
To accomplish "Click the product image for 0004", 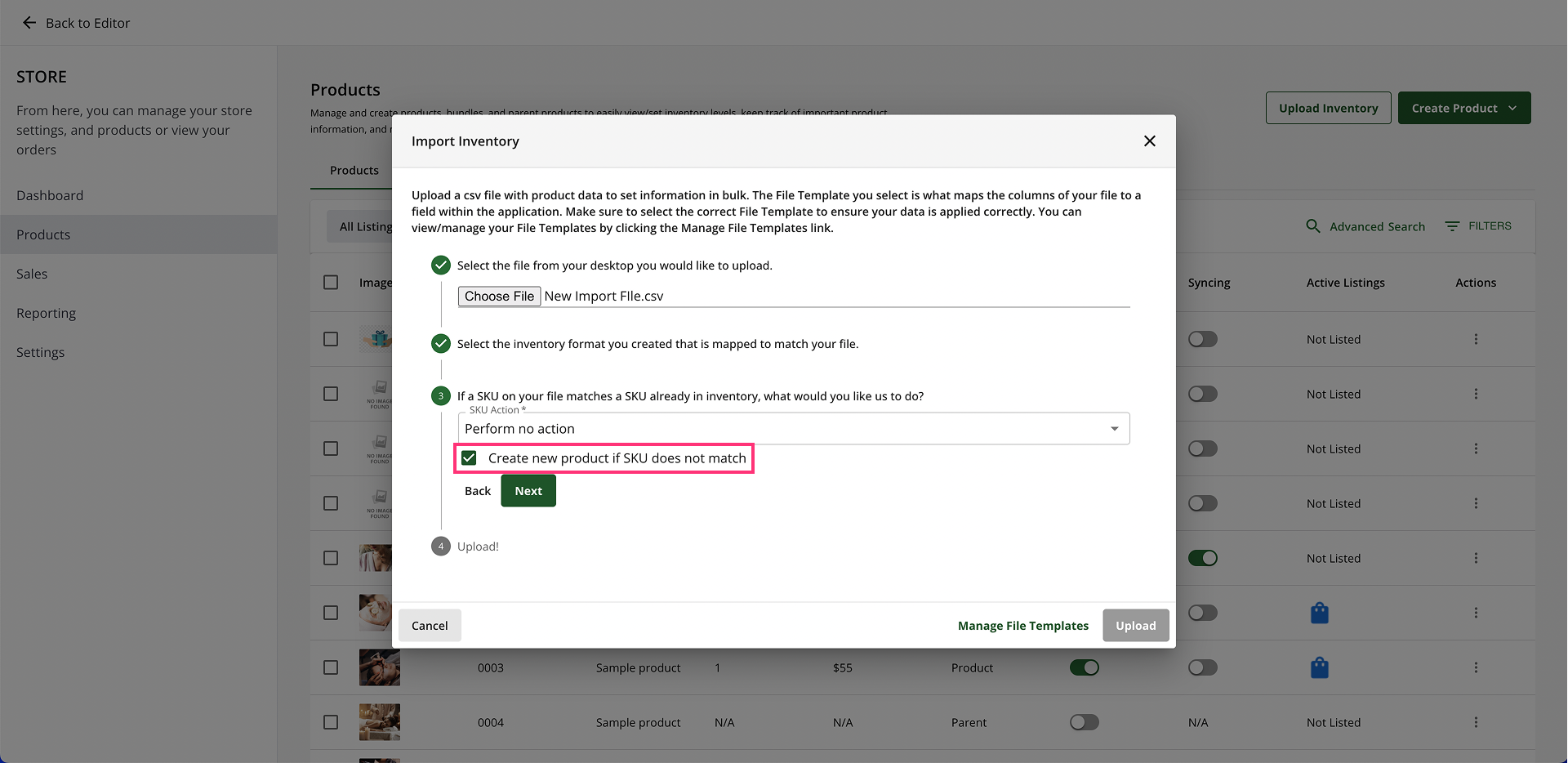I will (x=380, y=722).
